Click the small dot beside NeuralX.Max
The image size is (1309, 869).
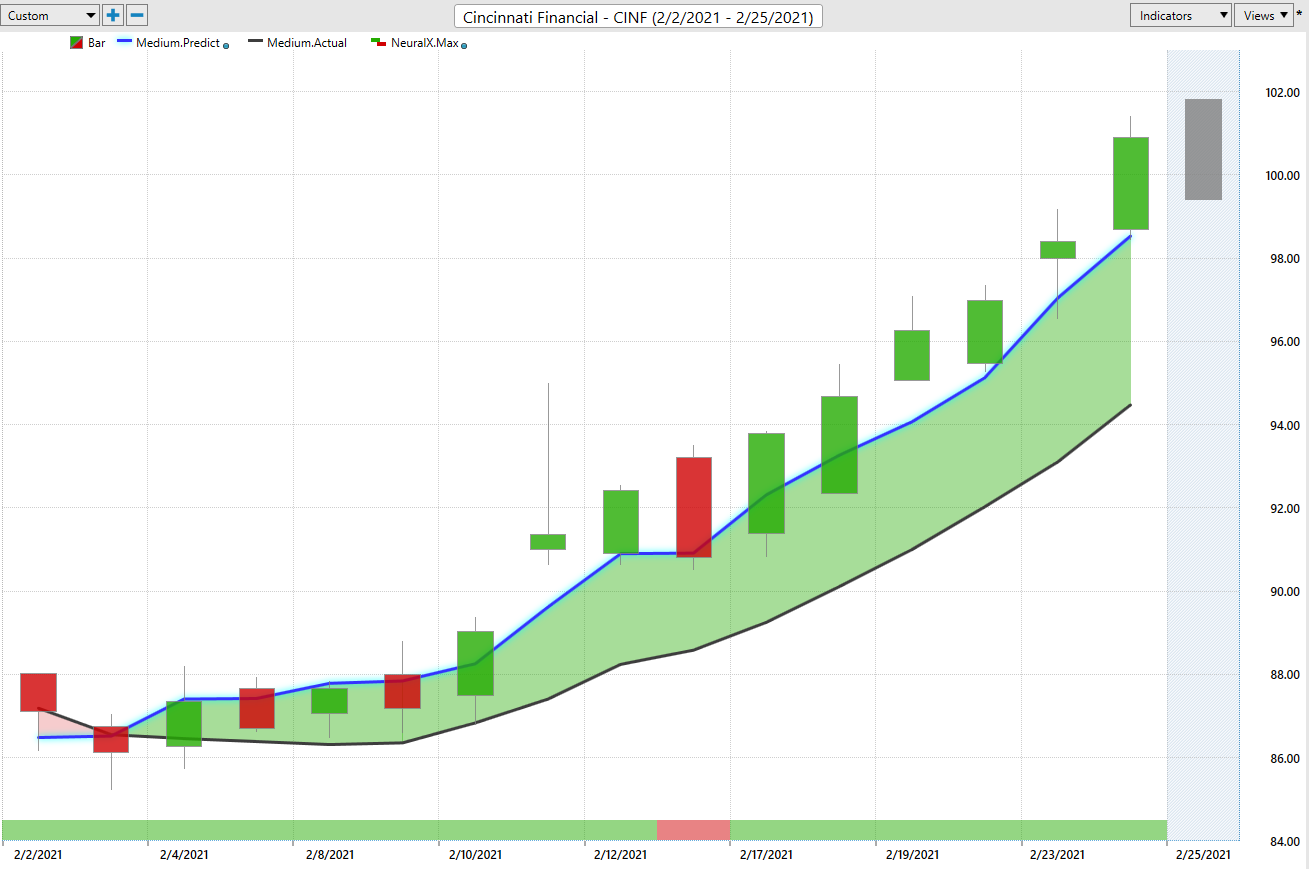[x=464, y=46]
